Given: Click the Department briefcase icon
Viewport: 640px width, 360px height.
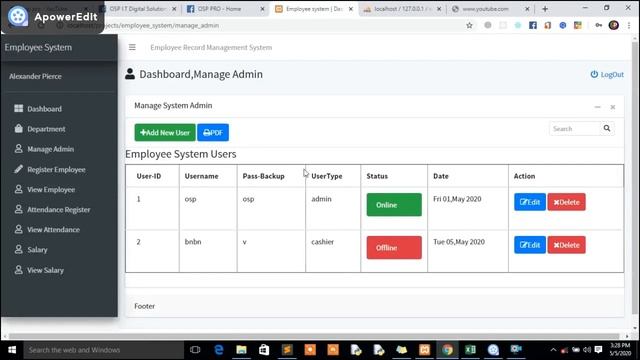Looking at the screenshot, I should 18,129.
